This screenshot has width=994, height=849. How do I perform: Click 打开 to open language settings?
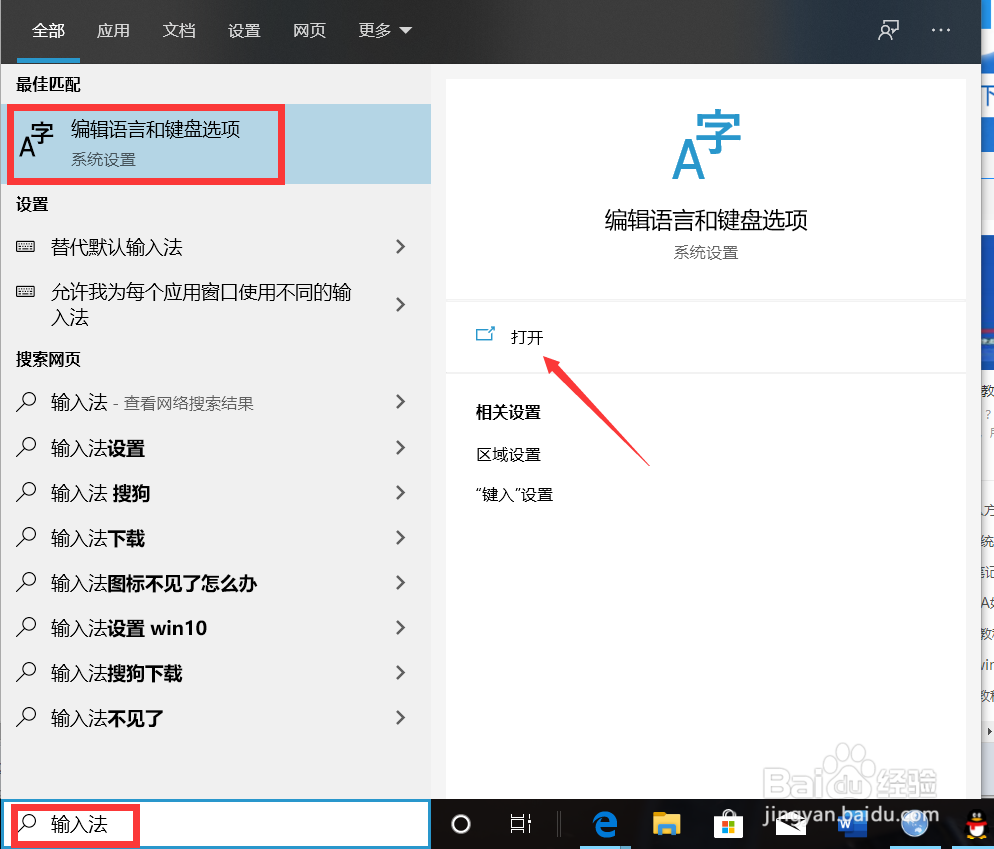(528, 337)
